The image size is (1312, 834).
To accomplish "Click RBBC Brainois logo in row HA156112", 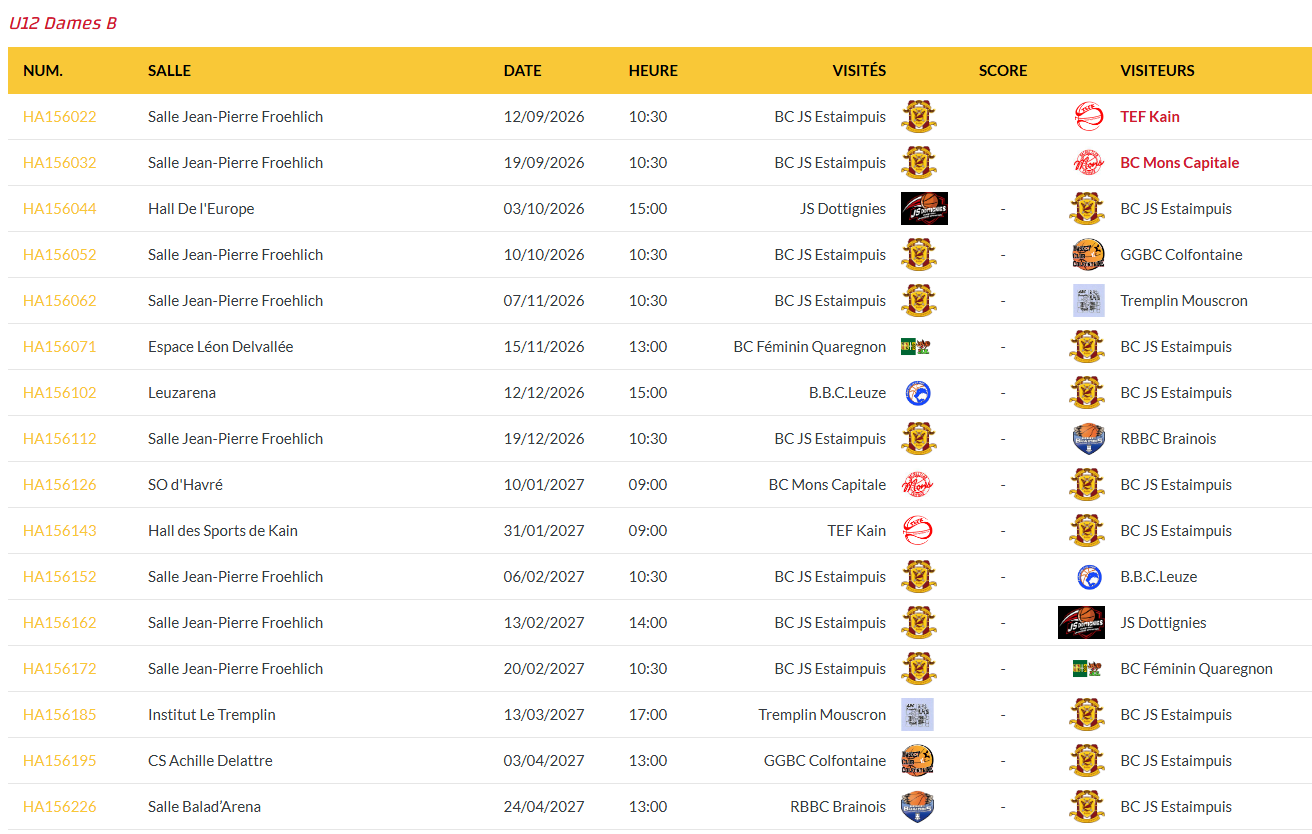I will point(1088,439).
